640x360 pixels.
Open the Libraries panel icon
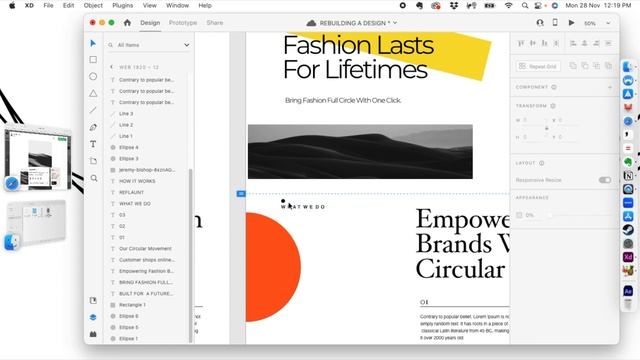pos(93,300)
